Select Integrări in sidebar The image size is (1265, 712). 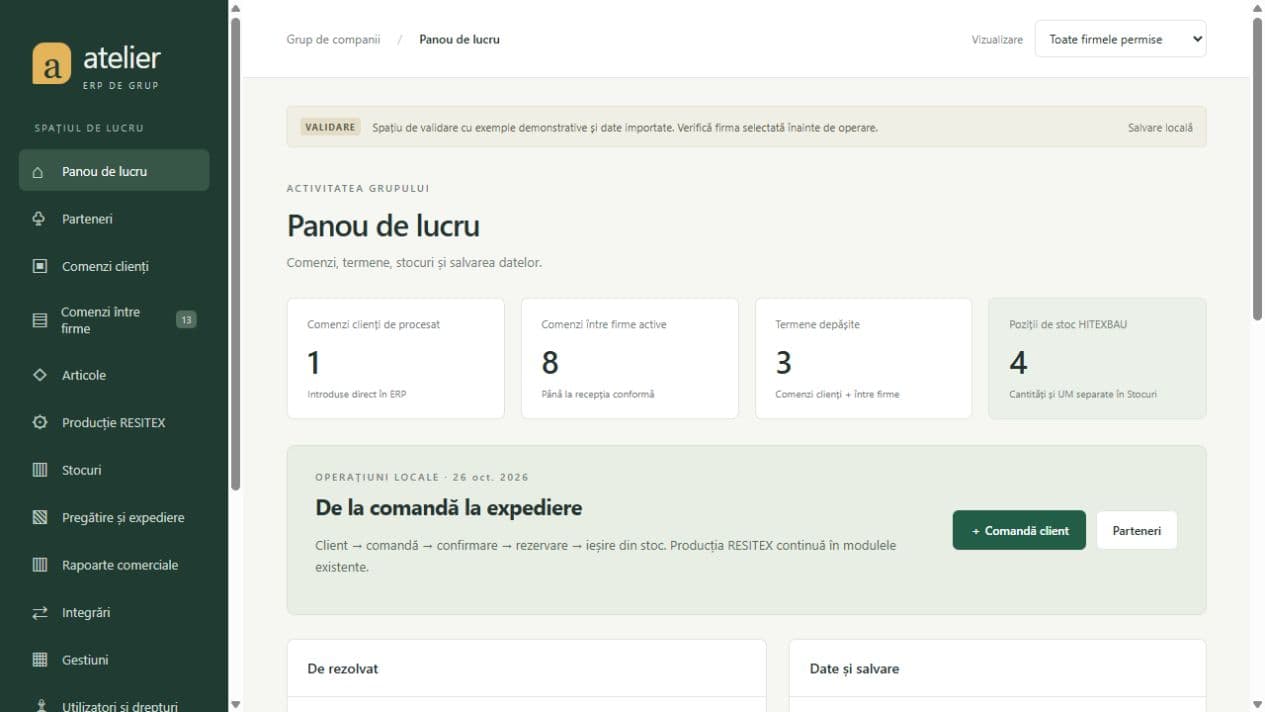[114, 612]
